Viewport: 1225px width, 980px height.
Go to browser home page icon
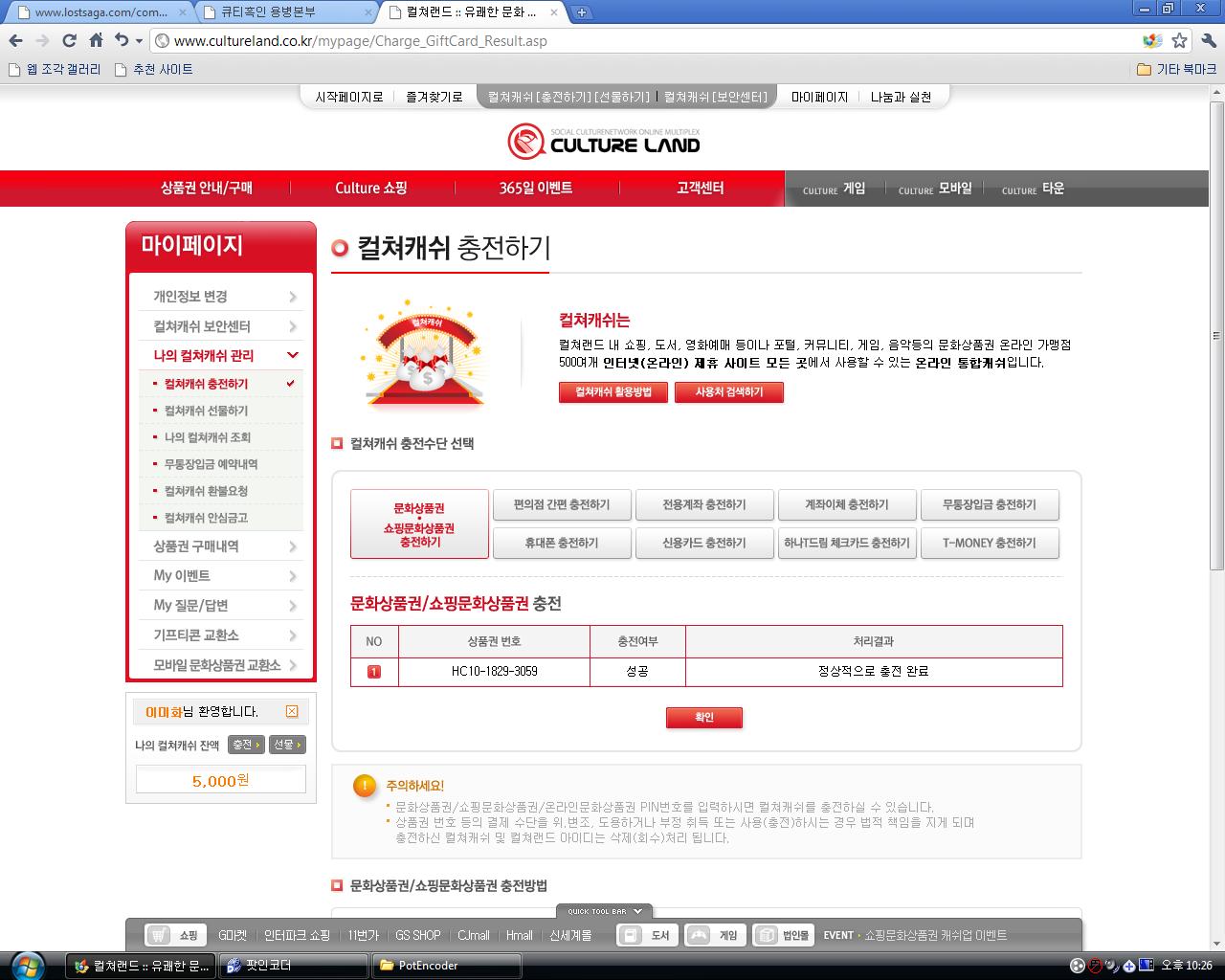tap(96, 40)
